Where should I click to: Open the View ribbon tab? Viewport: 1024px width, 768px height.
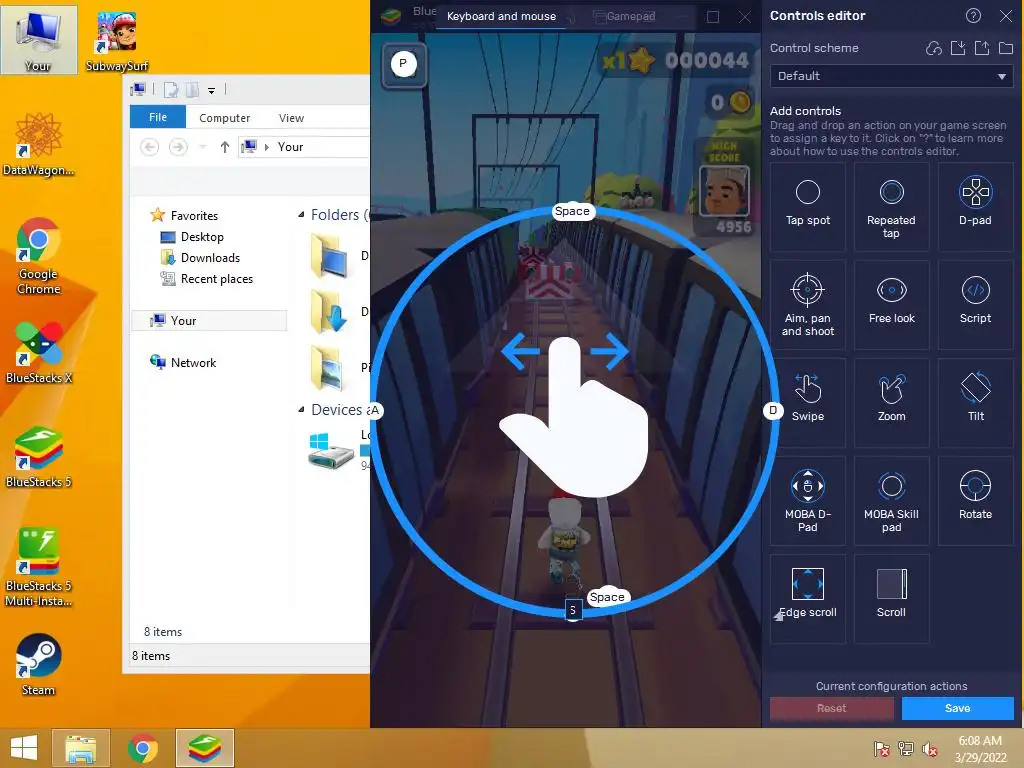tap(291, 118)
